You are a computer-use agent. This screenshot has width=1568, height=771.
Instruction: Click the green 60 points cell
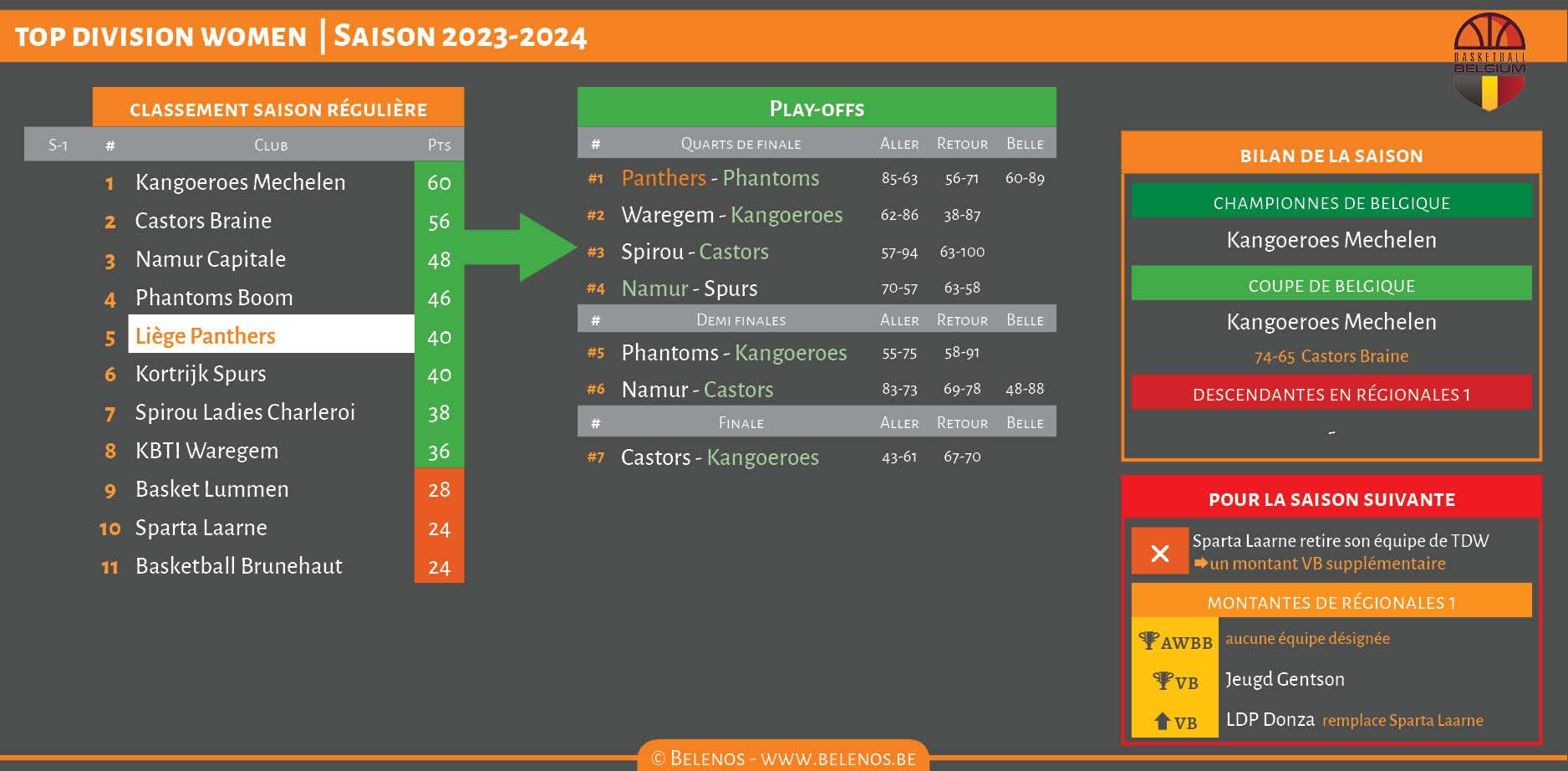(x=439, y=182)
